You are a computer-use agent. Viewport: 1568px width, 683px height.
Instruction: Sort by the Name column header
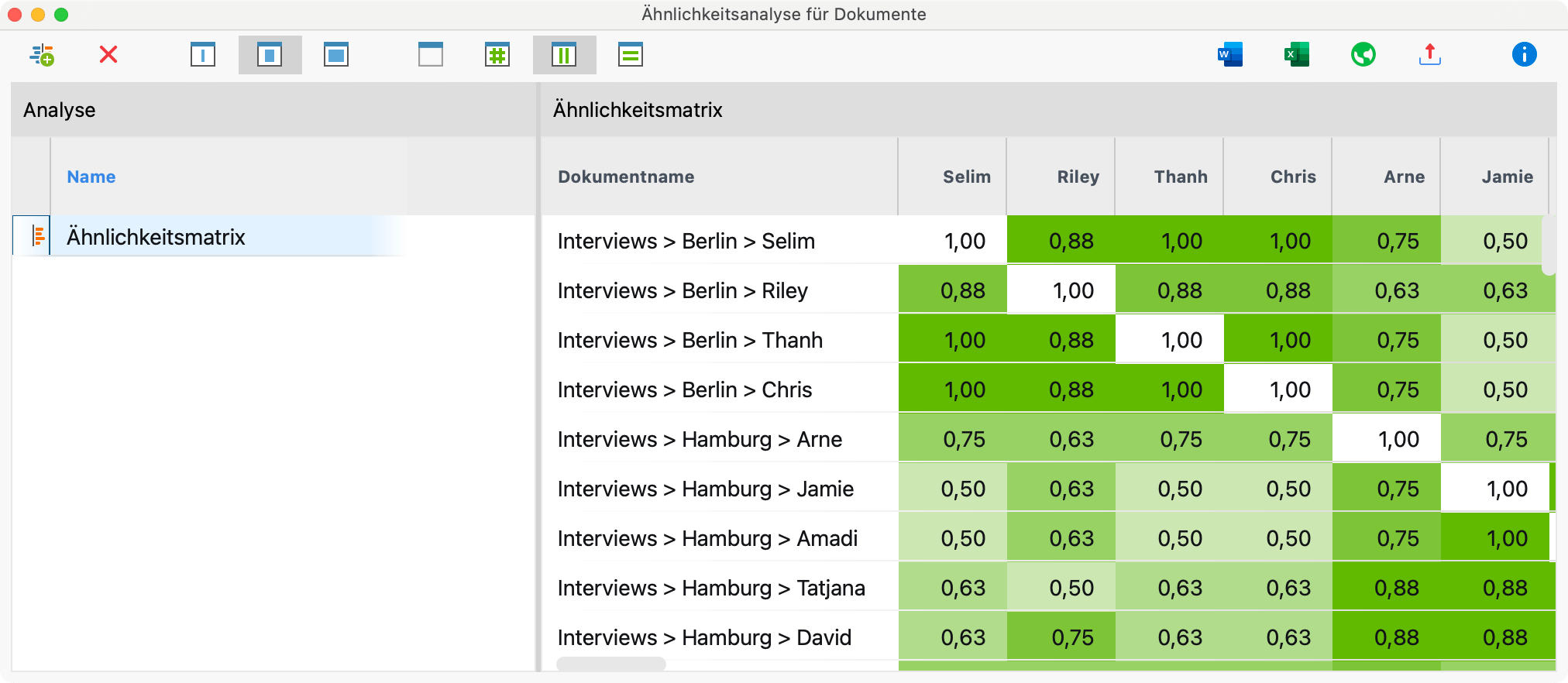[x=91, y=177]
